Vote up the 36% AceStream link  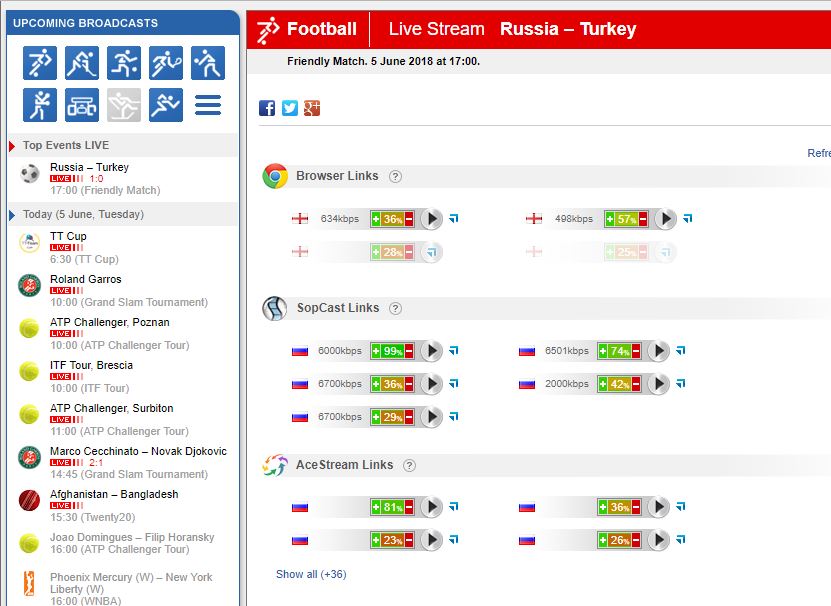(x=603, y=507)
